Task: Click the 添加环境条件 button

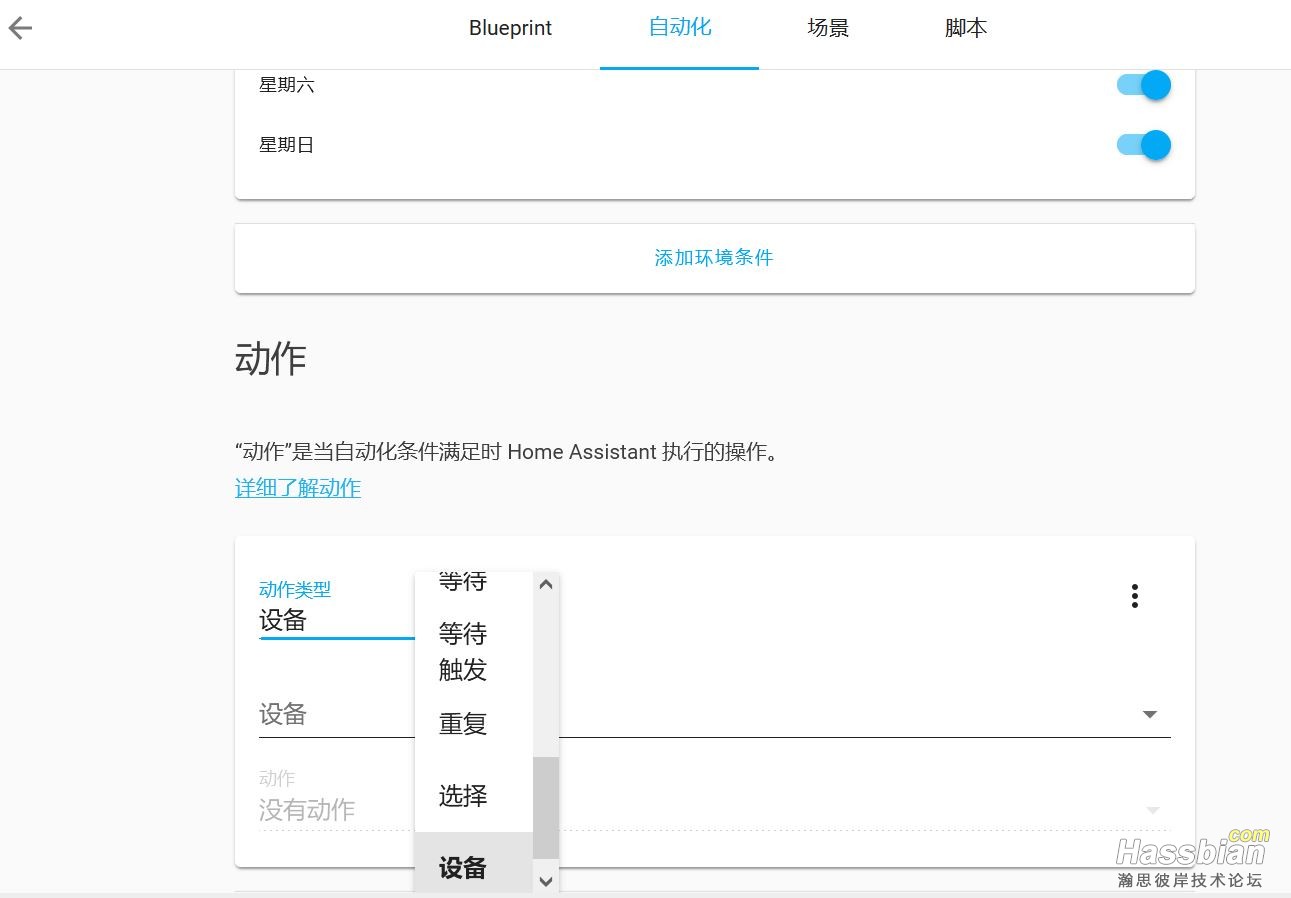Action: pyautogui.click(x=714, y=258)
